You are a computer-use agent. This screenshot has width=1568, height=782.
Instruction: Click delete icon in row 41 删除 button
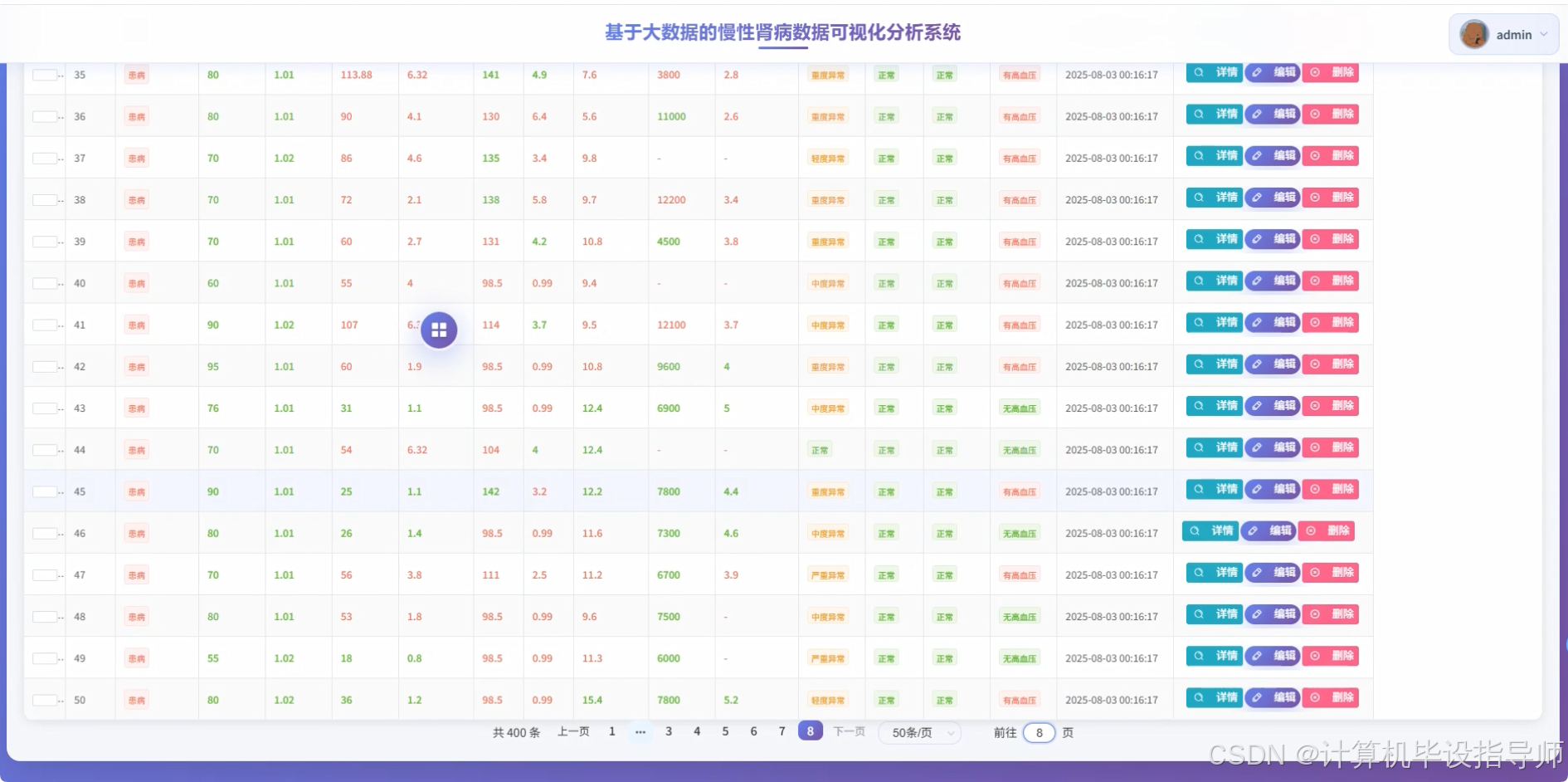[x=1315, y=322]
